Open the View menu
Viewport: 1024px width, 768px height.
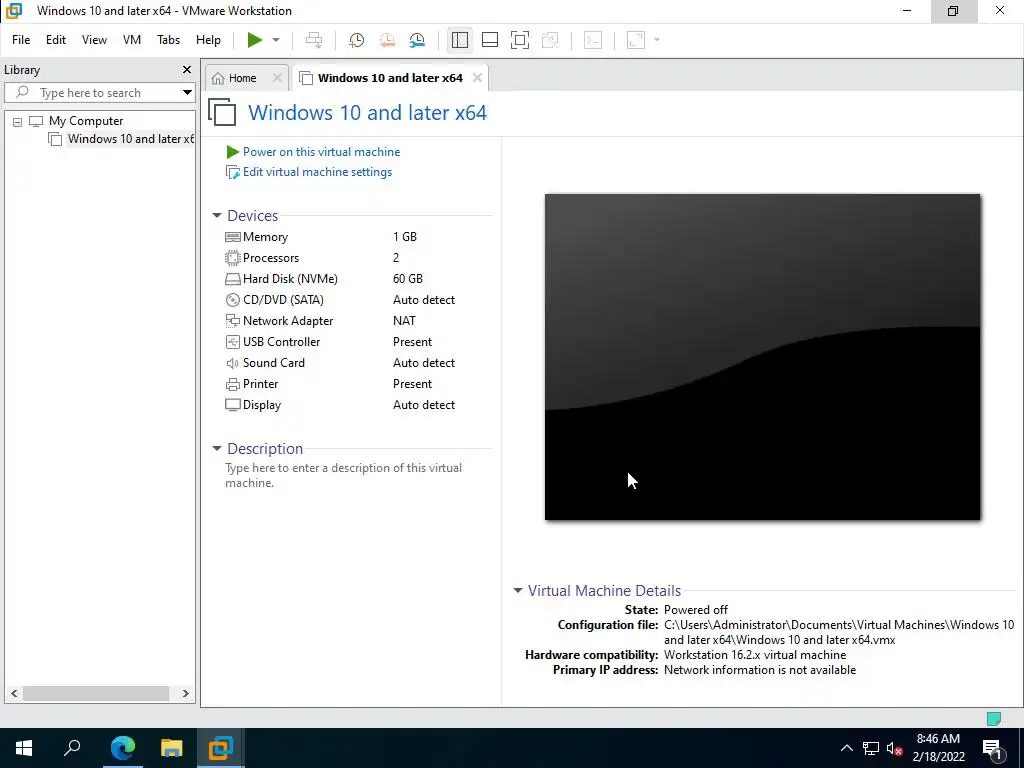click(94, 40)
